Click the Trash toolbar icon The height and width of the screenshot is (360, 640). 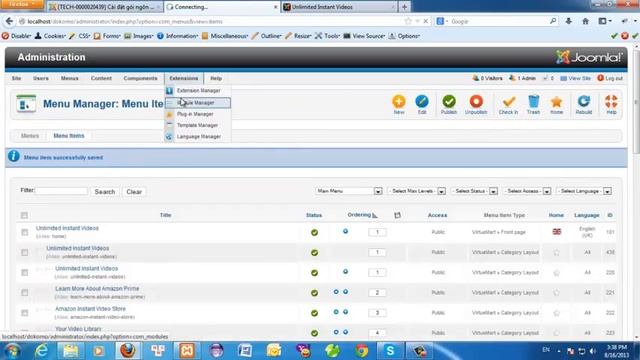[x=533, y=104]
